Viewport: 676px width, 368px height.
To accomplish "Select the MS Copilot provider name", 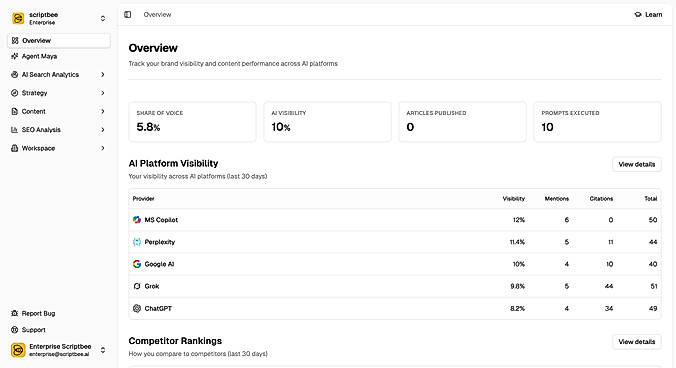I will 161,220.
